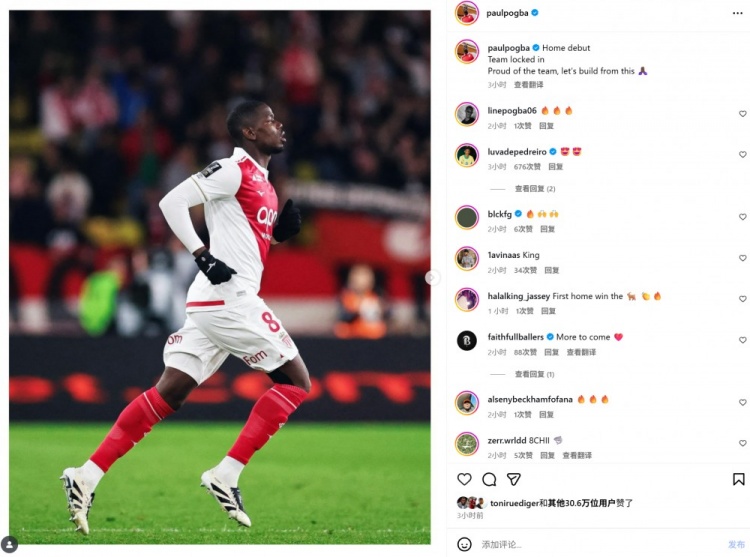Image resolution: width=750 pixels, height=557 pixels.
Task: Share post via paper plane icon
Action: [x=514, y=479]
